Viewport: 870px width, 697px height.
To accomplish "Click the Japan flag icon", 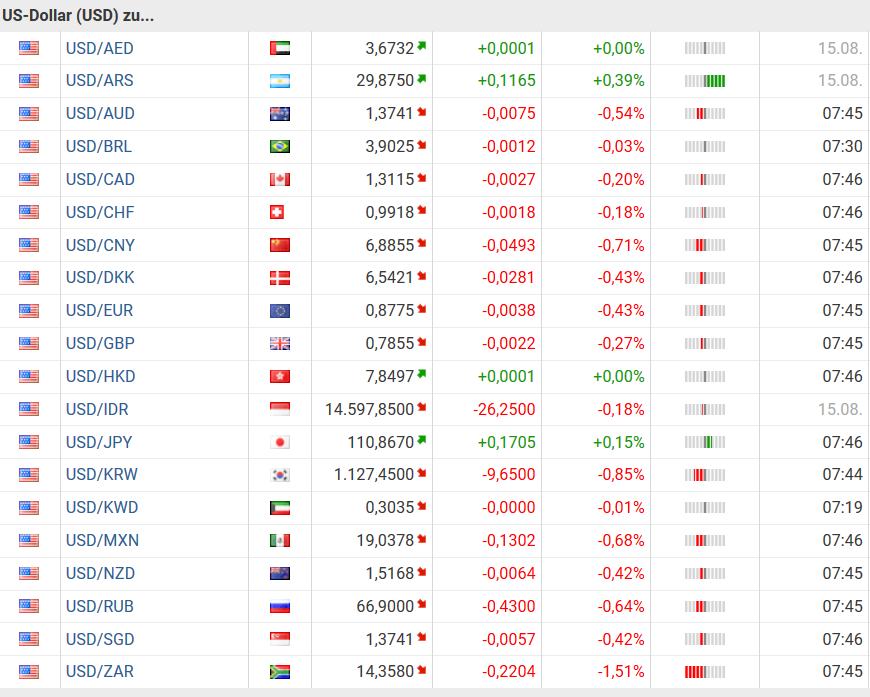I will (x=280, y=443).
